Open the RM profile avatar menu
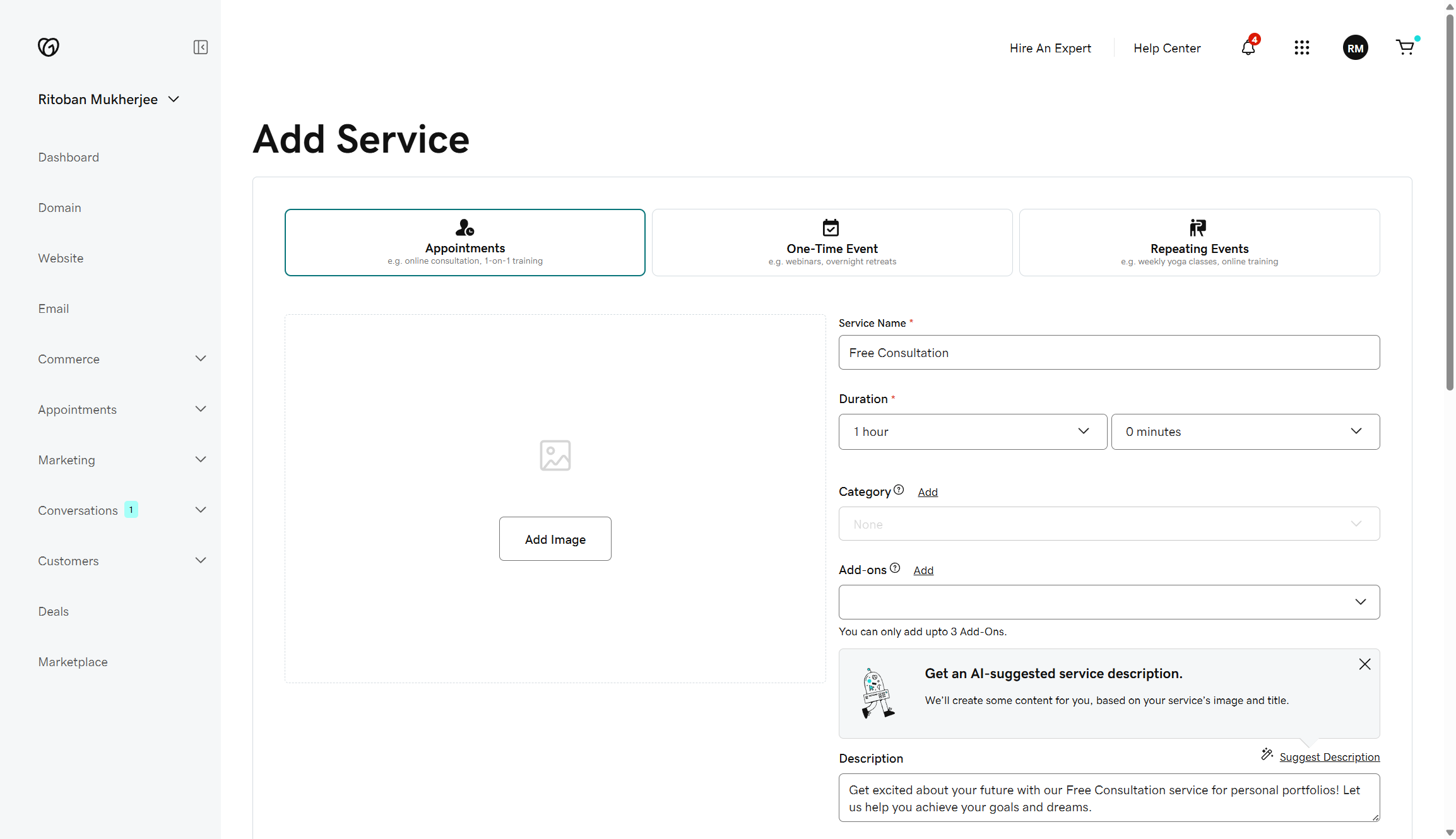 click(1355, 47)
